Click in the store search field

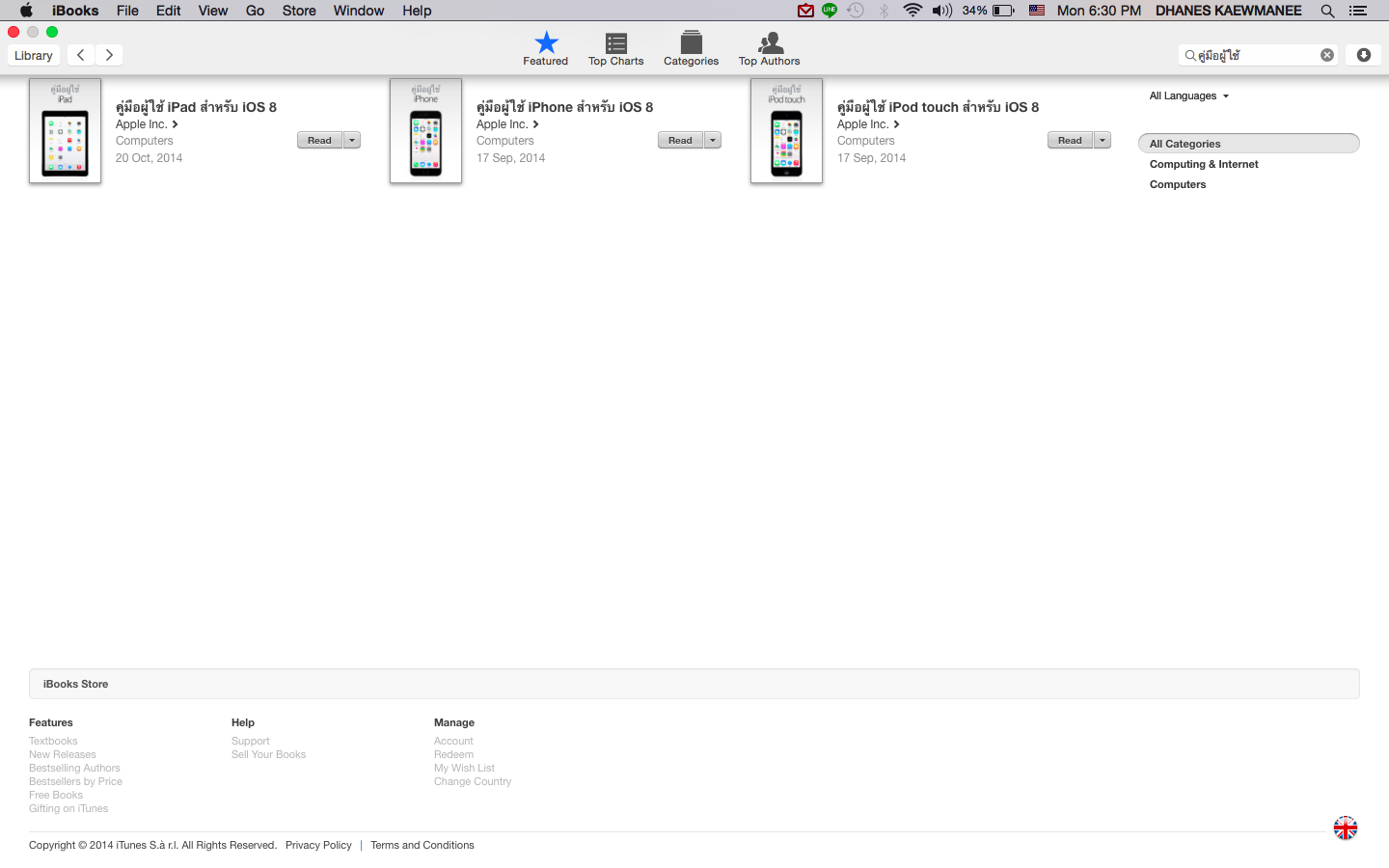pyautogui.click(x=1257, y=55)
